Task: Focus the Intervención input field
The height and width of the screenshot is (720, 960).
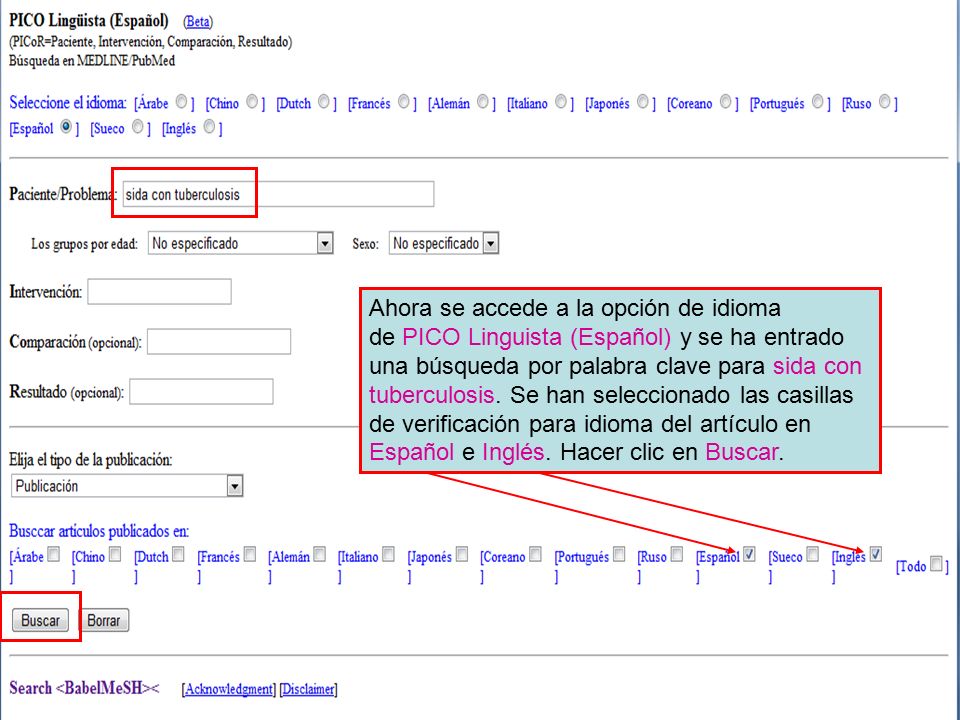Action: (159, 291)
